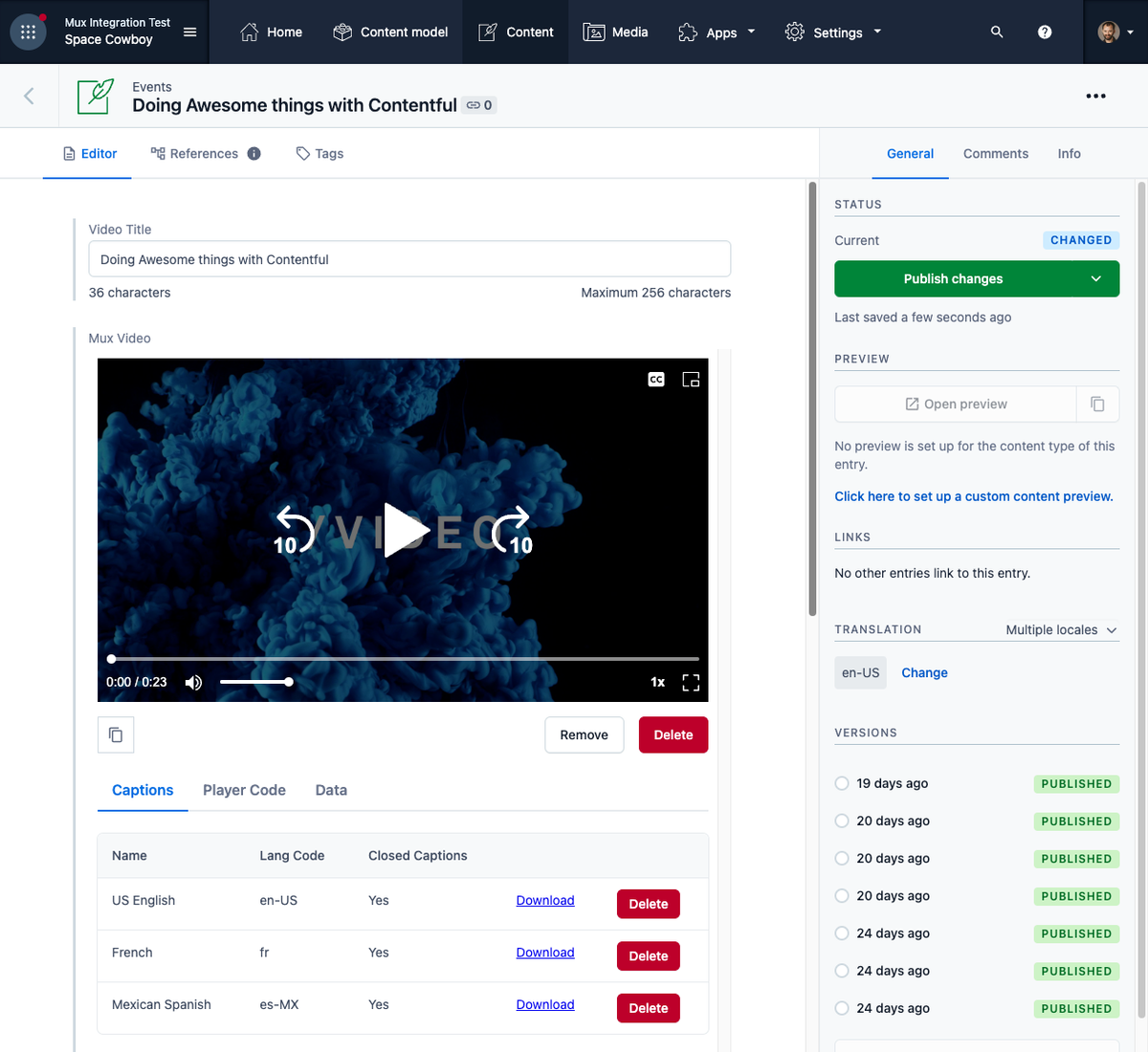Delete the Mexican Spanish caption track
The height and width of the screenshot is (1052, 1148).
click(649, 1008)
